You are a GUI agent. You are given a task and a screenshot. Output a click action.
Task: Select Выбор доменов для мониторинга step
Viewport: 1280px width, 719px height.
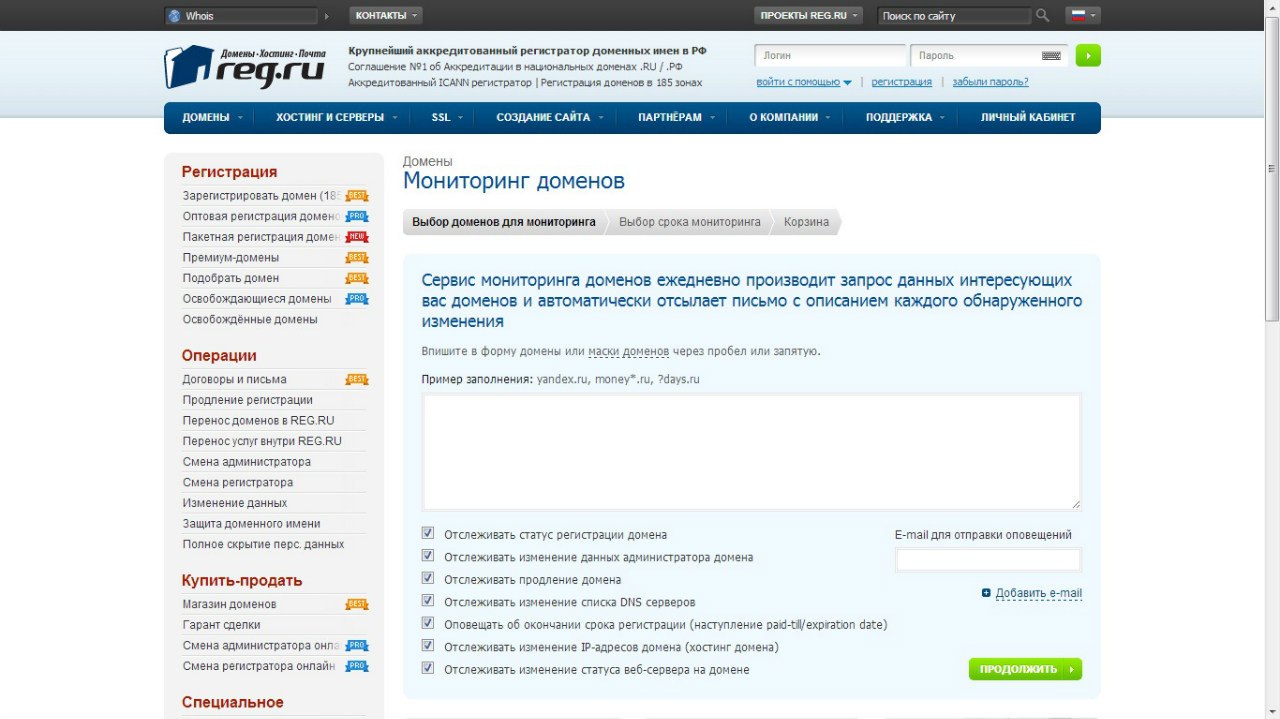pyautogui.click(x=504, y=222)
